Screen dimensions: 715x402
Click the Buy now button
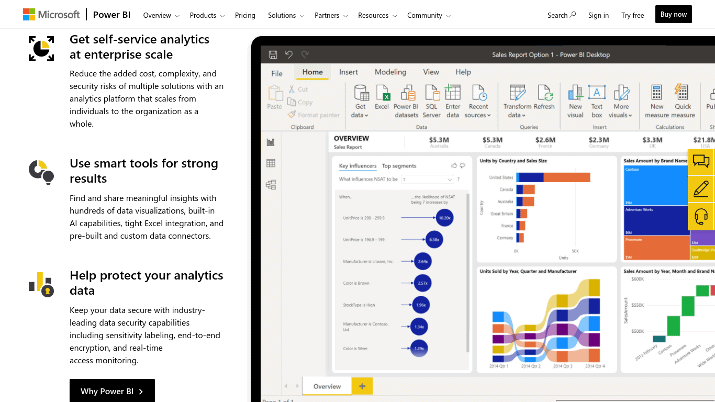pos(674,14)
